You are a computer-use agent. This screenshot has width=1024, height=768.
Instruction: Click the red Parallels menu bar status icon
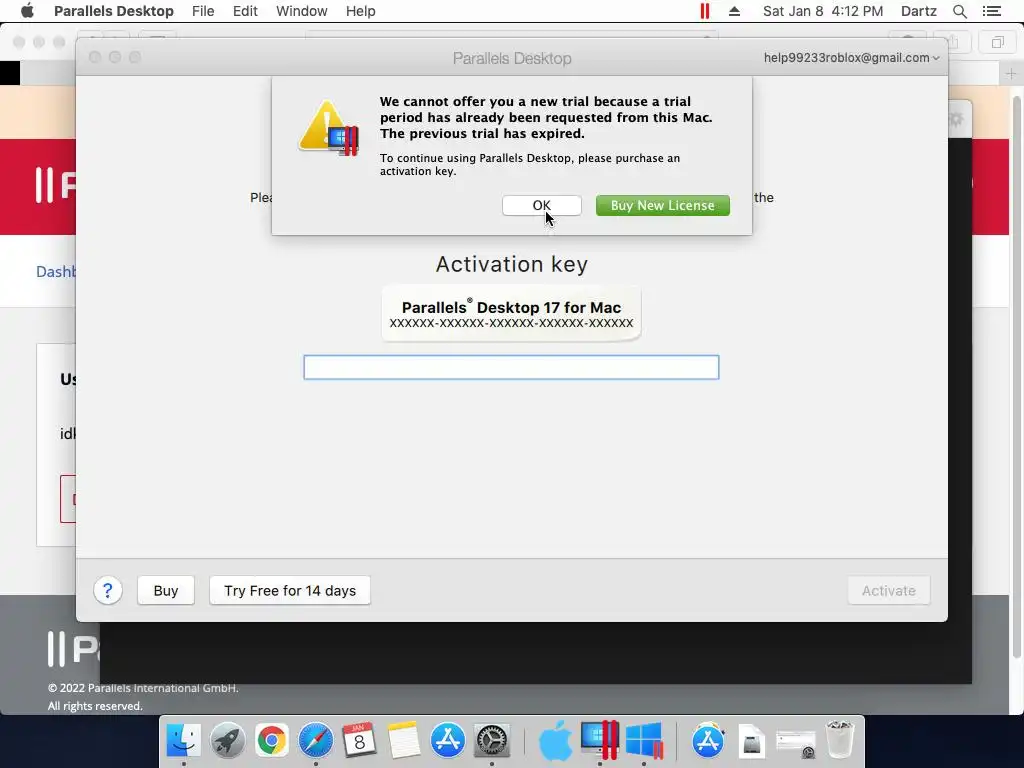click(705, 11)
